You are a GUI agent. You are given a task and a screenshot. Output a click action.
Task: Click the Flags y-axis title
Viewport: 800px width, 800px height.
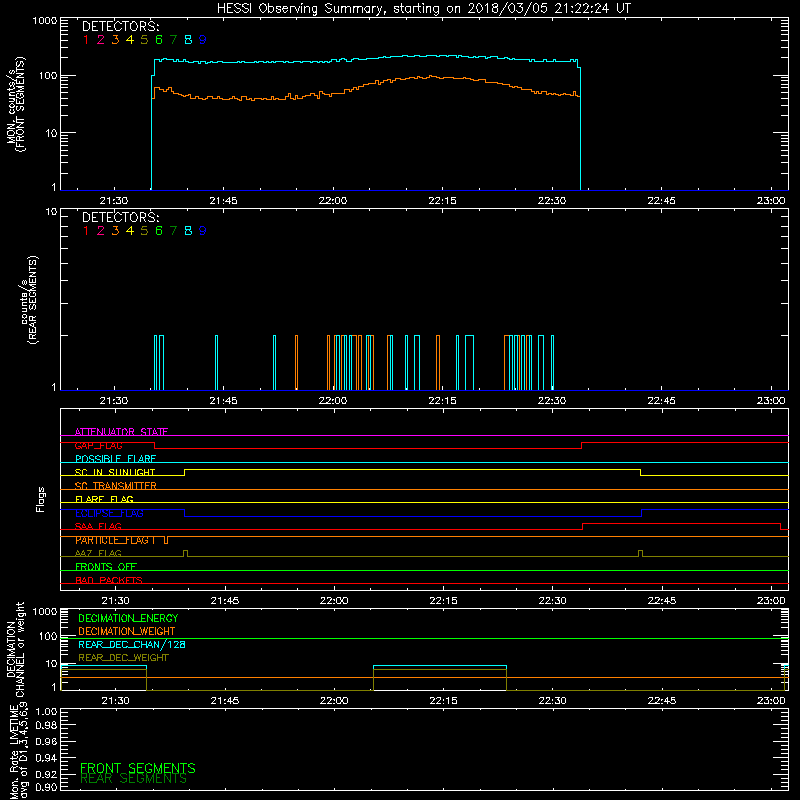[x=41, y=499]
